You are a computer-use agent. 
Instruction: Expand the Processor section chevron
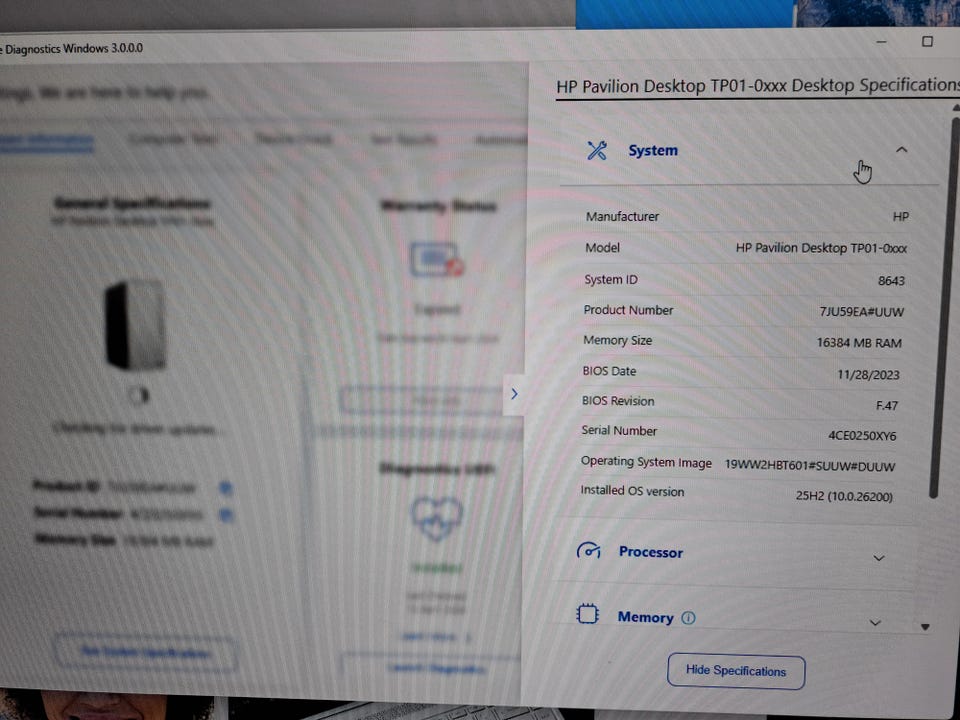point(879,558)
